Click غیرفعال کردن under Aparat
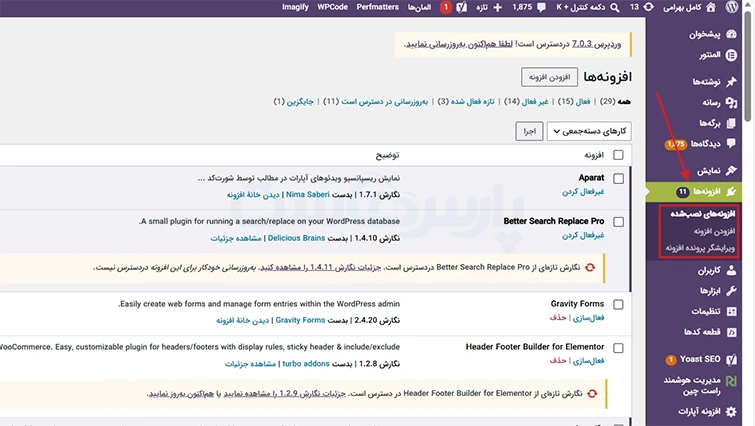Image resolution: width=755 pixels, height=426 pixels. click(583, 192)
